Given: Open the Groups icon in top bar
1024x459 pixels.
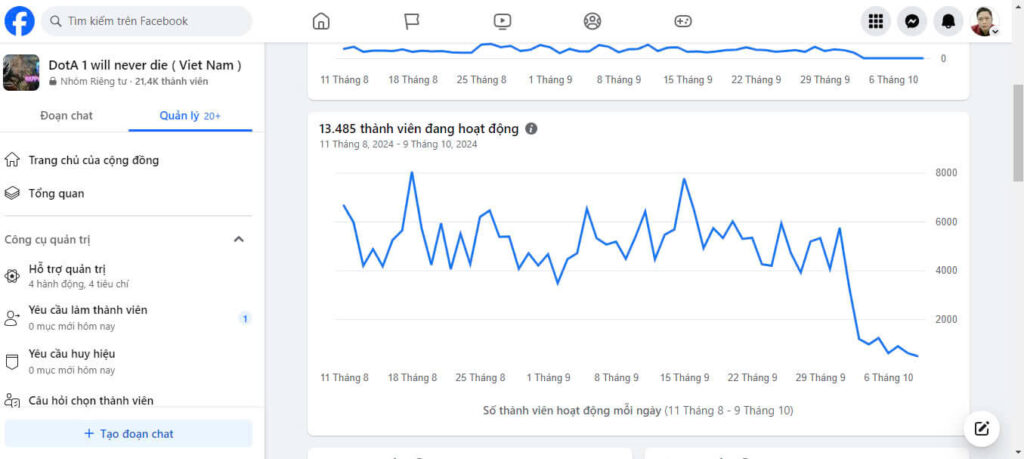Looking at the screenshot, I should 592,21.
